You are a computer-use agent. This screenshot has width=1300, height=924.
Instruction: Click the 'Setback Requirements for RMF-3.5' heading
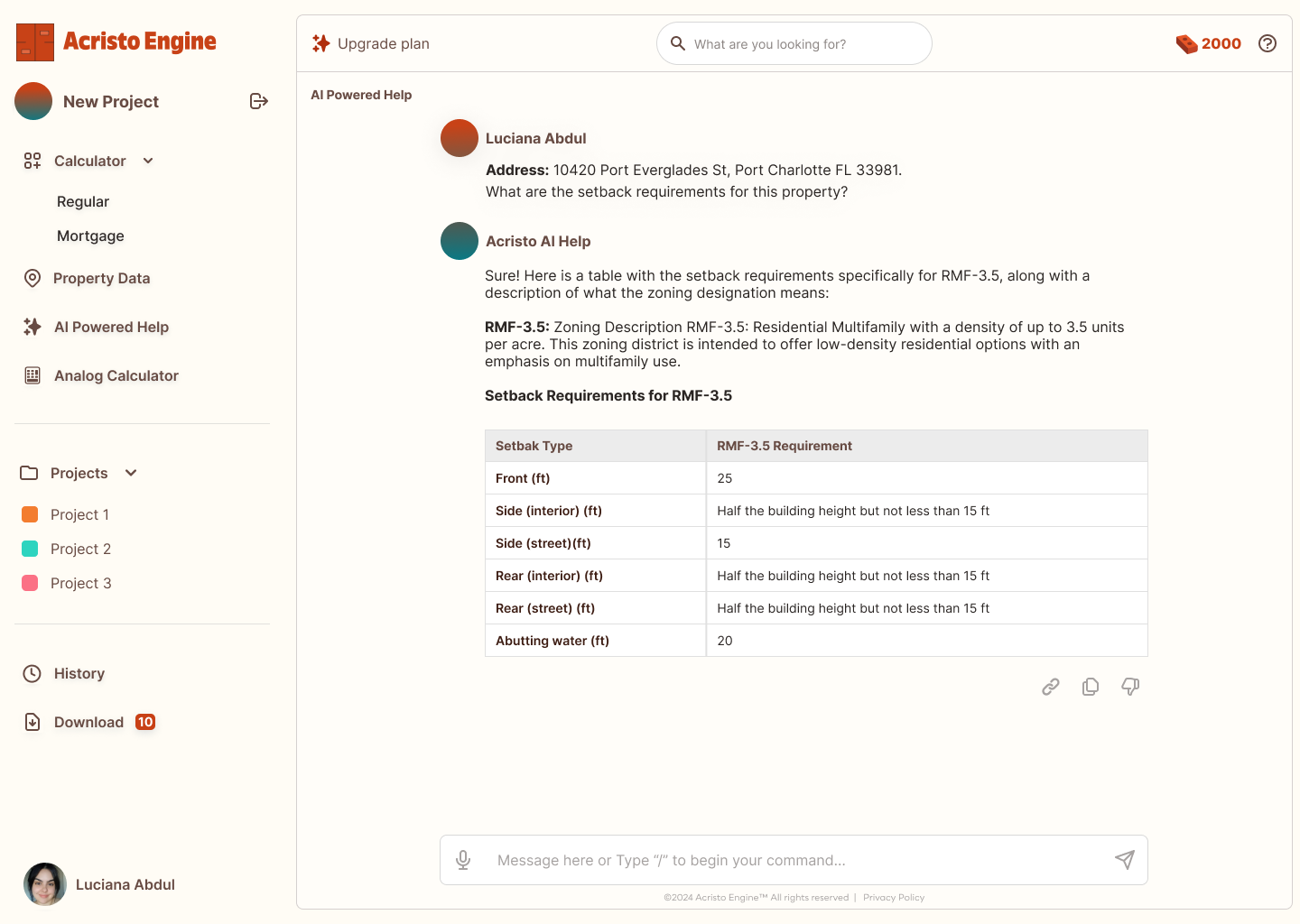(608, 395)
